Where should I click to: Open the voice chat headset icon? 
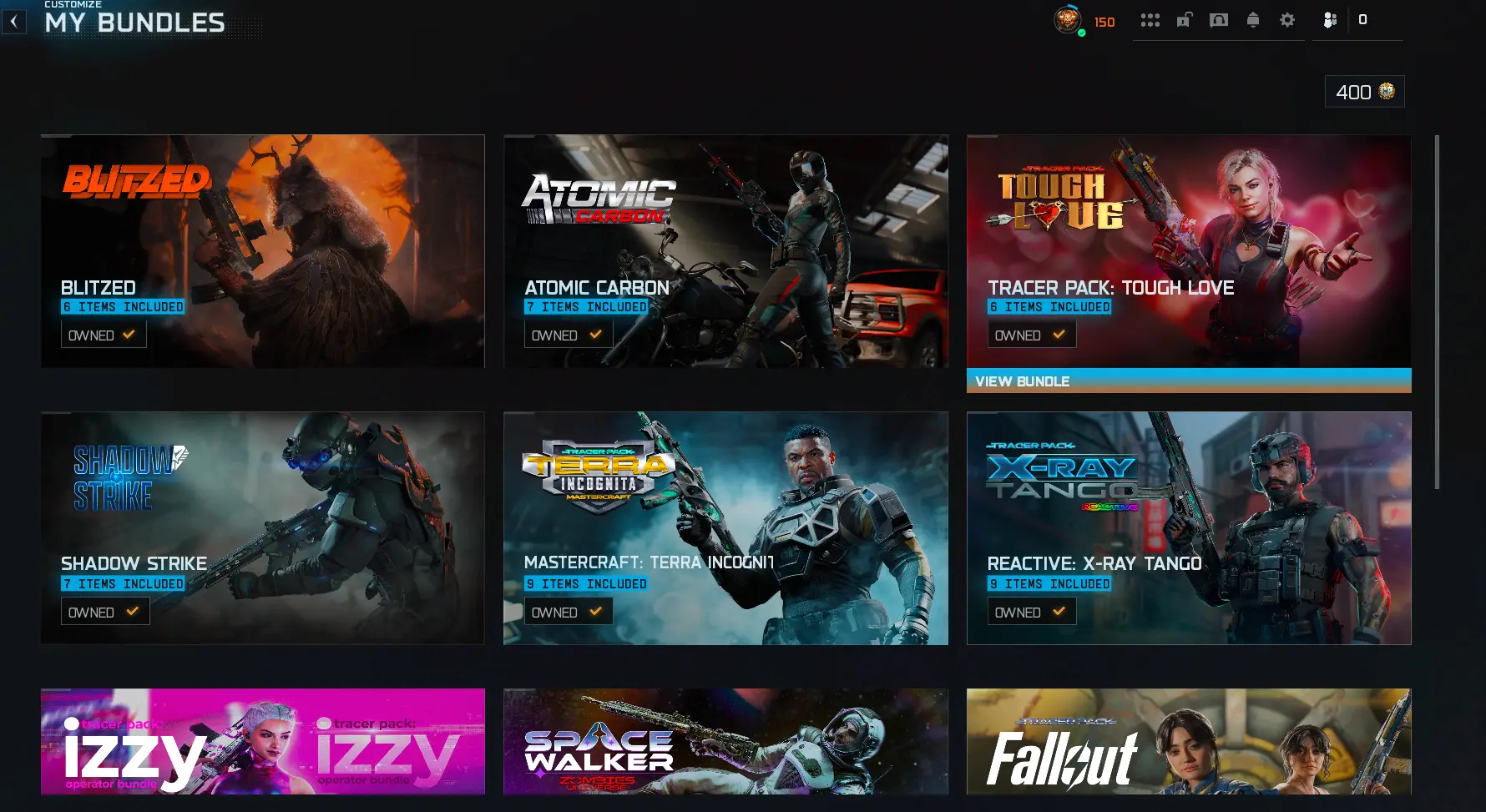point(1219,20)
